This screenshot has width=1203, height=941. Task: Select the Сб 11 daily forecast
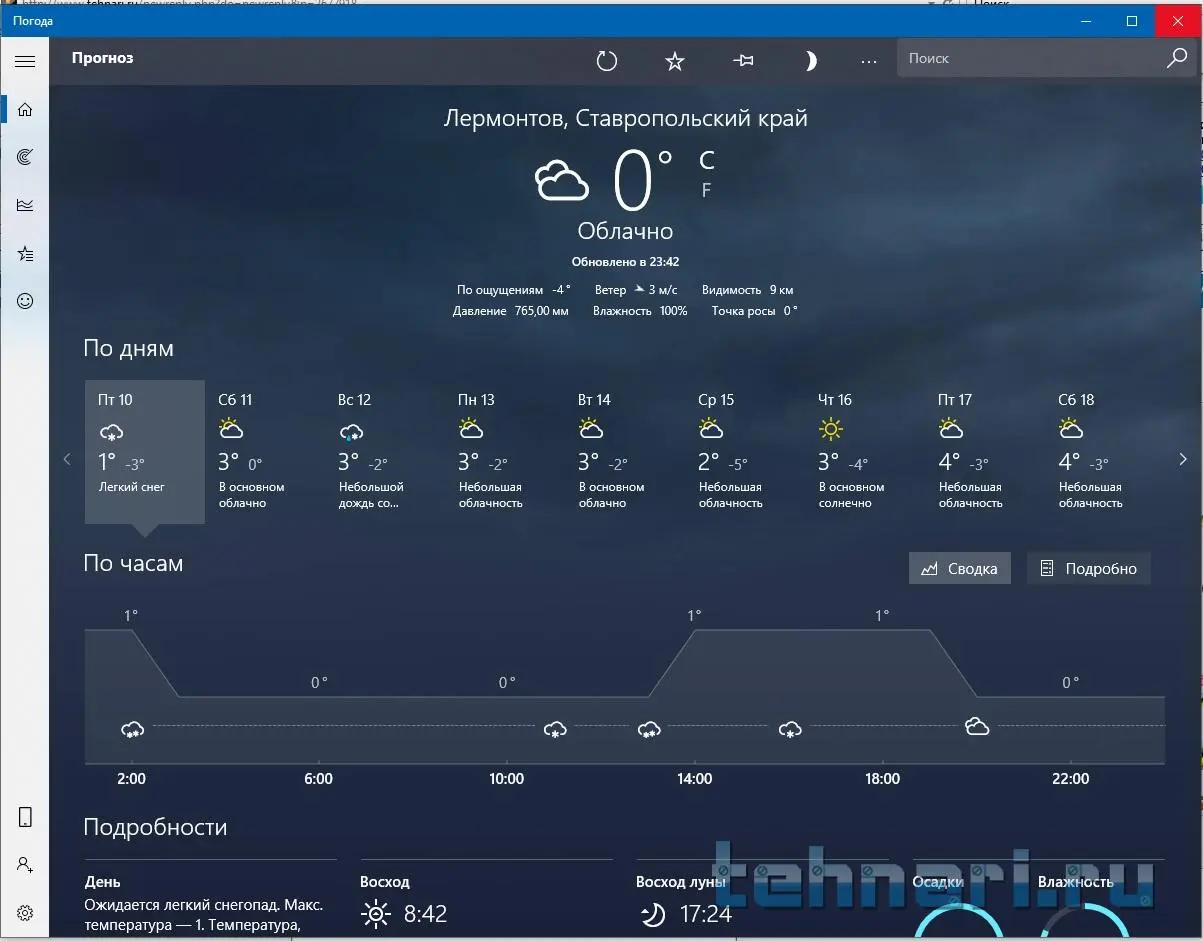(x=265, y=452)
